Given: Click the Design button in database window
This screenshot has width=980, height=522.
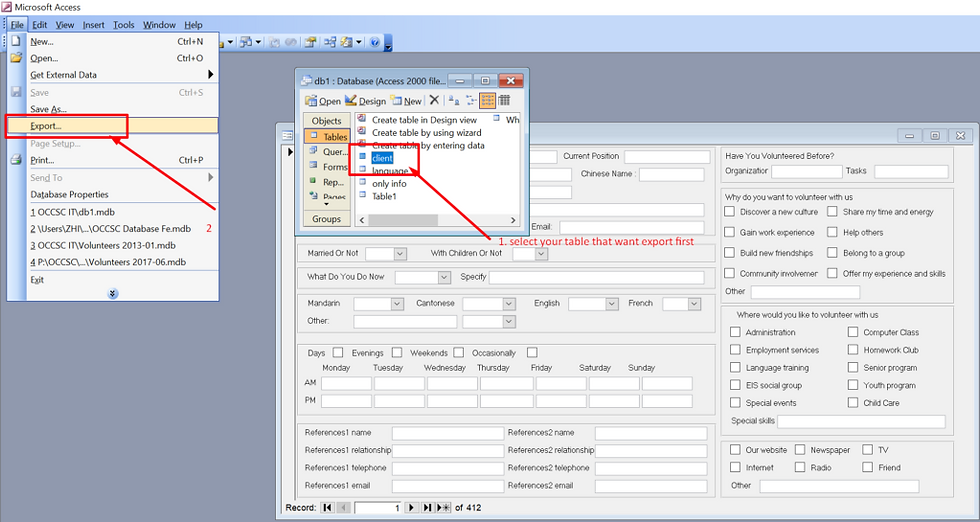Looking at the screenshot, I should (366, 101).
